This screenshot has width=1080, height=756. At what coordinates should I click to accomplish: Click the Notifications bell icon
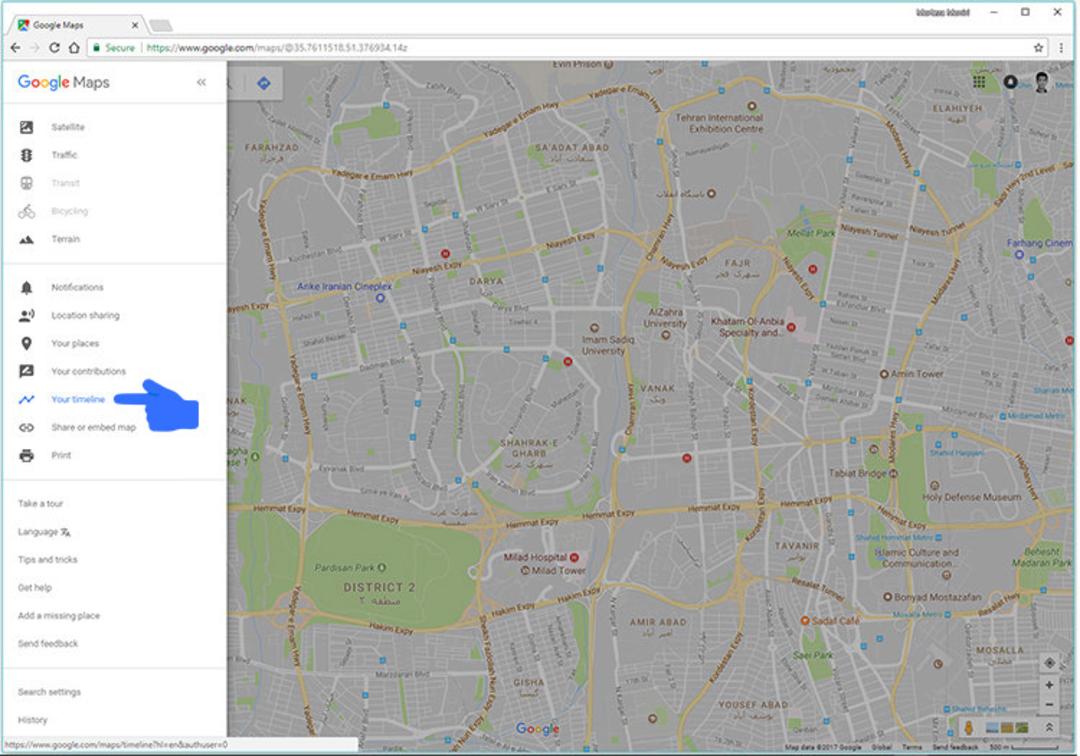[26, 288]
